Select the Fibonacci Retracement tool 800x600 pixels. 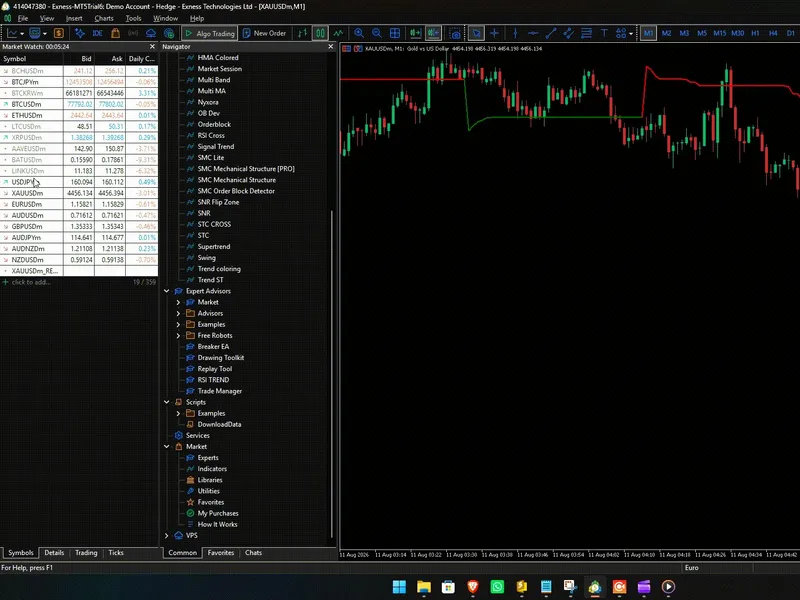(586, 33)
